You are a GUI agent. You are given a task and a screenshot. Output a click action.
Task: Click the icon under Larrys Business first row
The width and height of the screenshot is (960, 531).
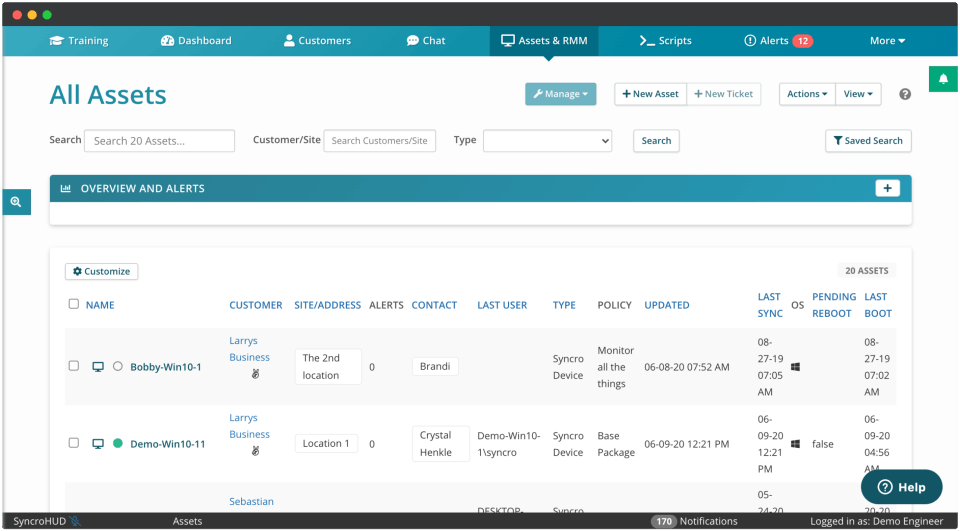256,374
